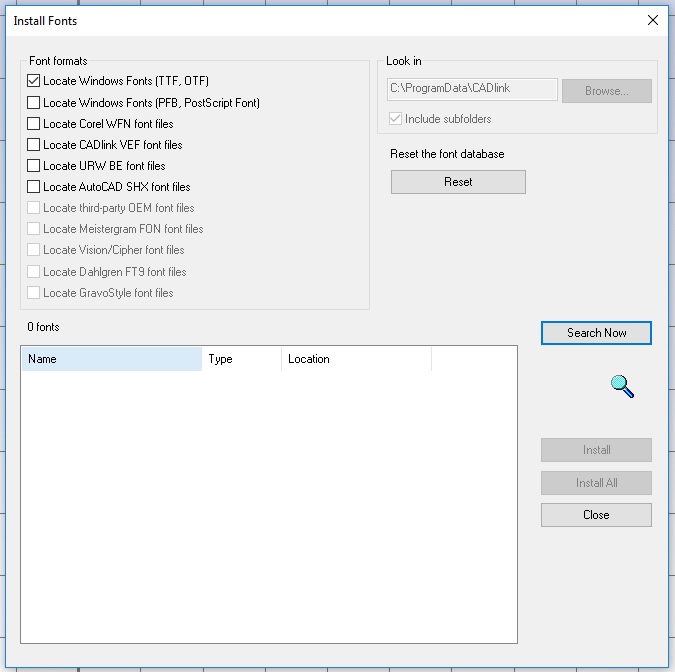Enable Locate URW BE font files
The image size is (675, 672).
pyautogui.click(x=33, y=166)
